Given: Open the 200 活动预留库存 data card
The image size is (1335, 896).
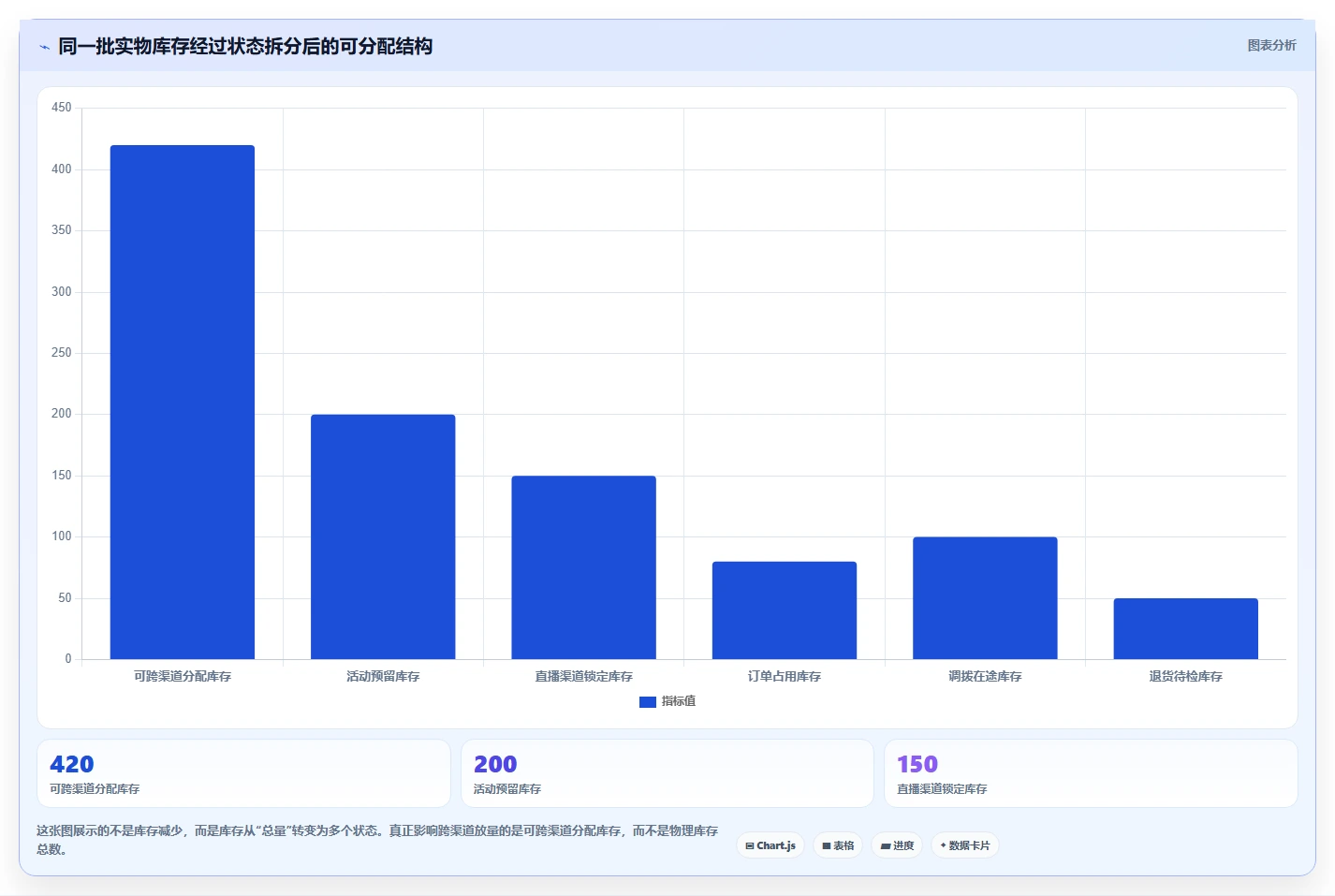Looking at the screenshot, I should tap(667, 773).
